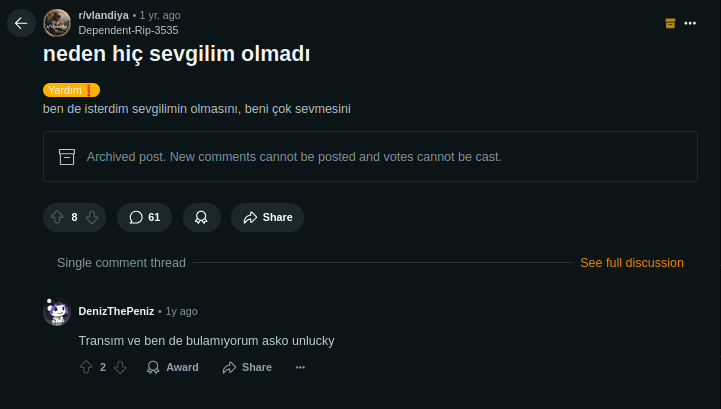Viewport: 721px width, 409px height.
Task: Visit DenizThePeniz user profile
Action: point(116,311)
